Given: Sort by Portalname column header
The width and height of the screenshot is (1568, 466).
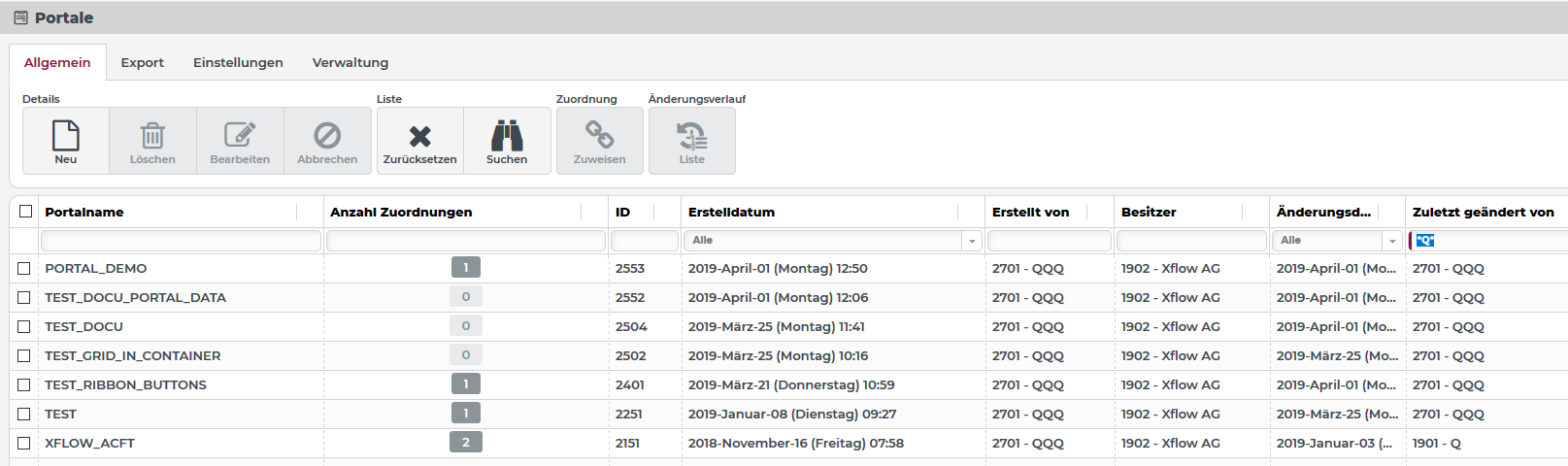Looking at the screenshot, I should point(84,213).
